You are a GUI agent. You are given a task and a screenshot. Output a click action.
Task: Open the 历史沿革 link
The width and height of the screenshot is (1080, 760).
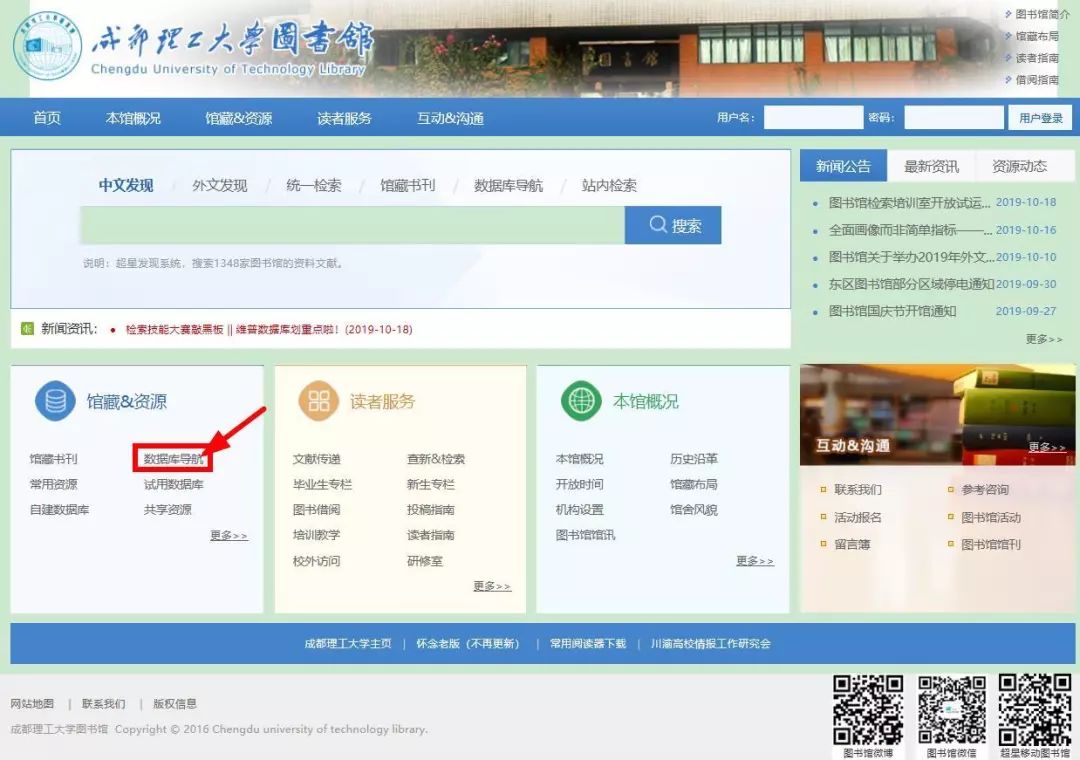coord(694,459)
